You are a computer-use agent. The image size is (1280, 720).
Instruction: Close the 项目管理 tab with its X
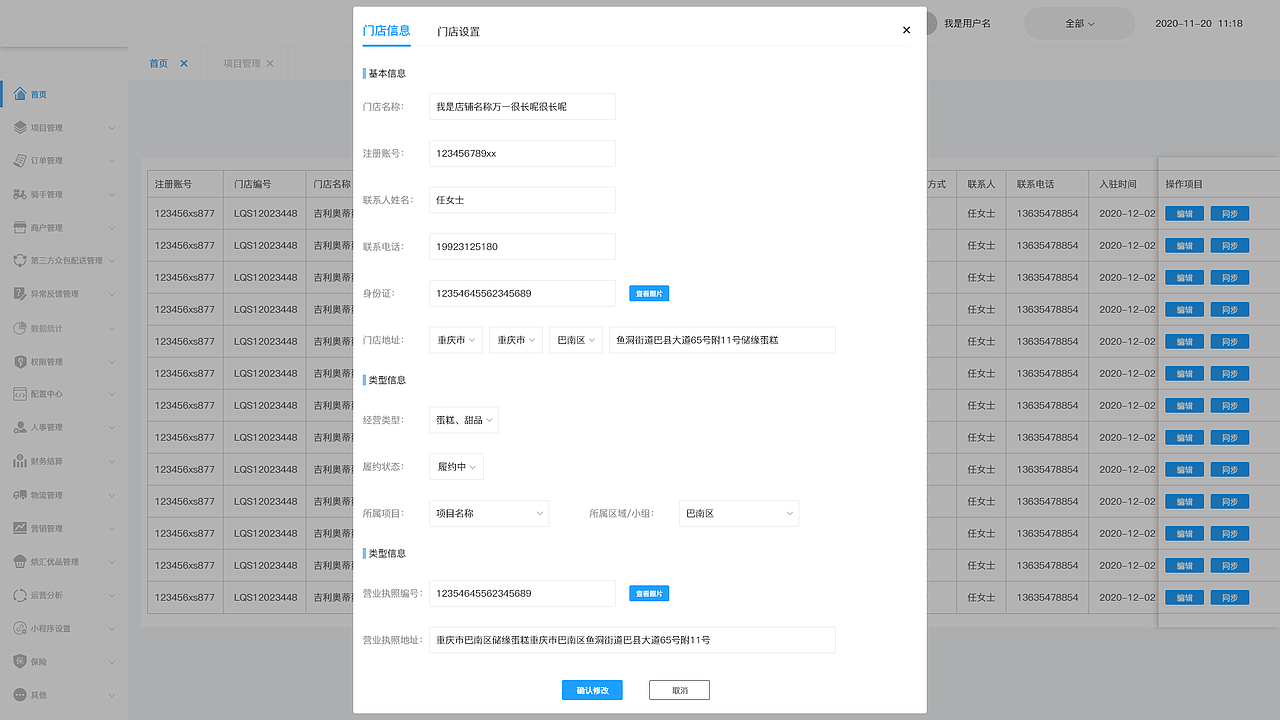point(270,63)
